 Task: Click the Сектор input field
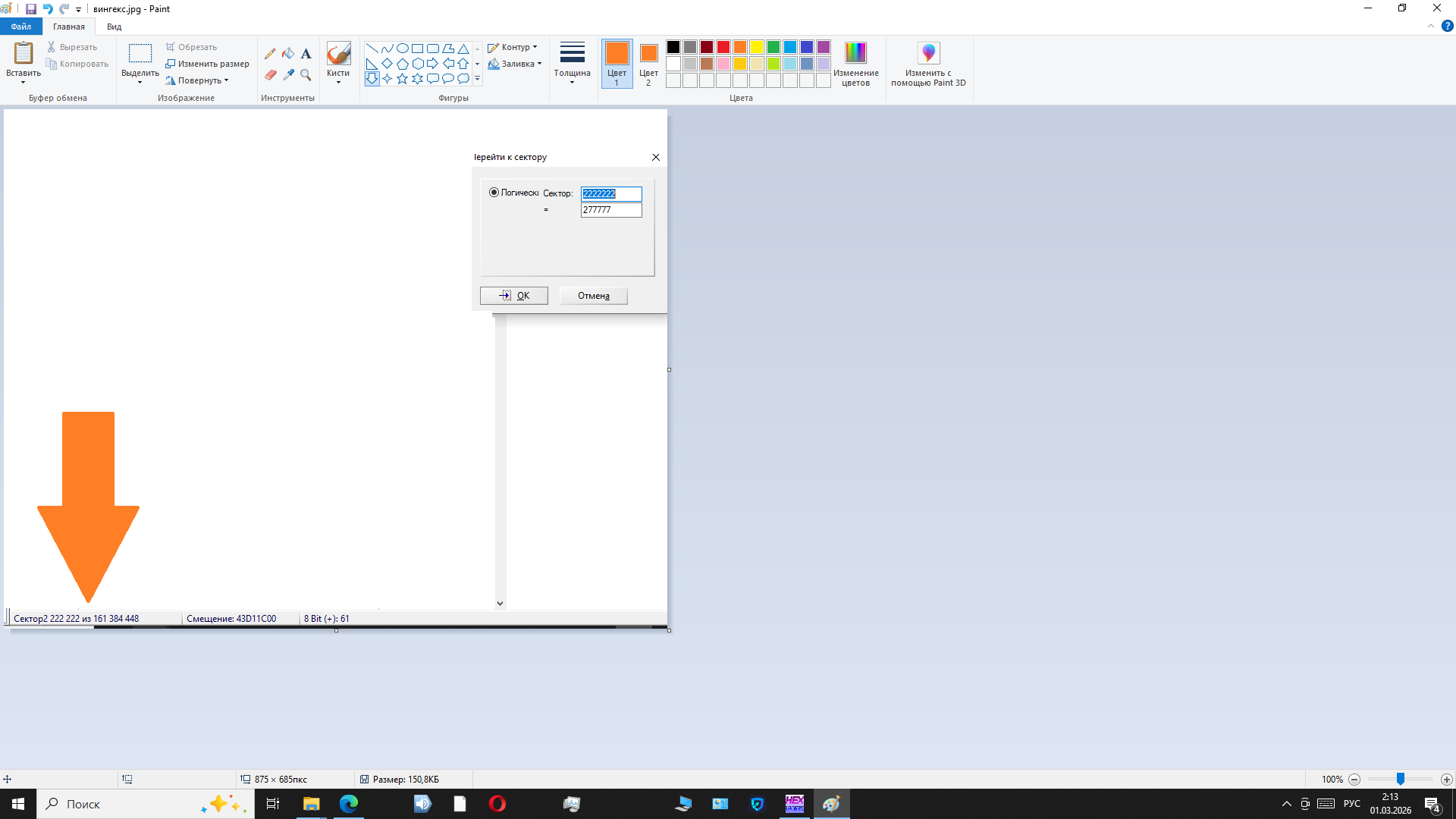(611, 193)
